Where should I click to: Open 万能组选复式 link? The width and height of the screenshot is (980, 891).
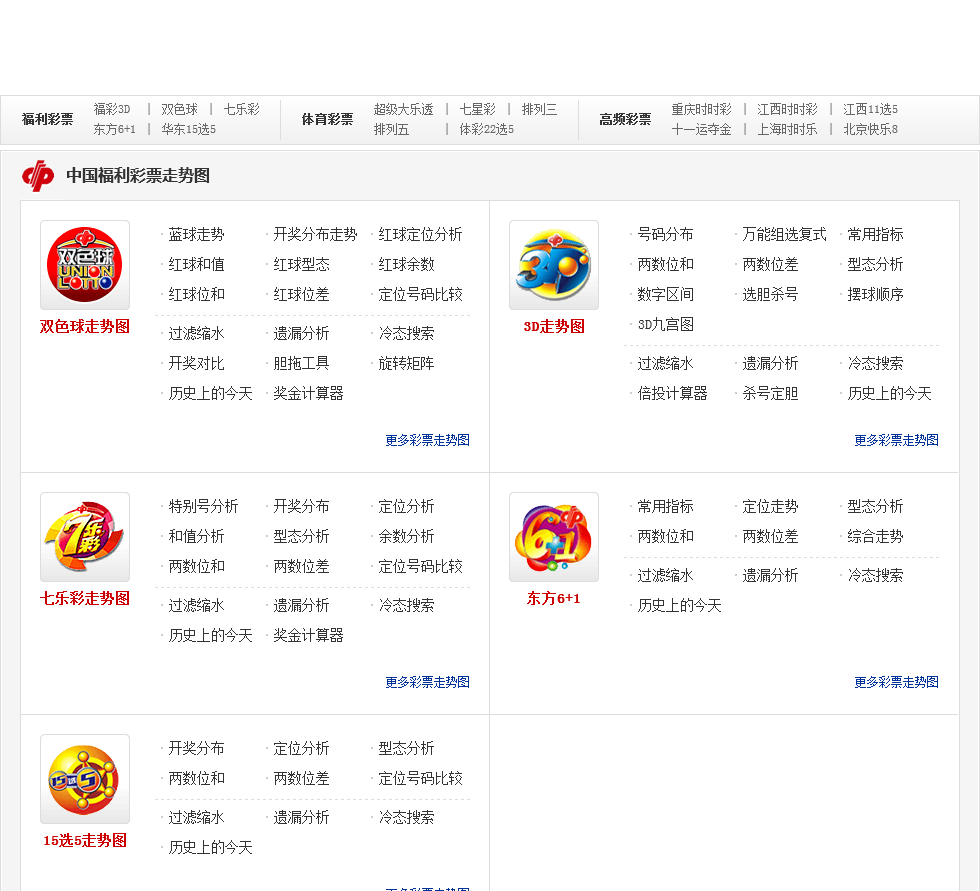(784, 234)
